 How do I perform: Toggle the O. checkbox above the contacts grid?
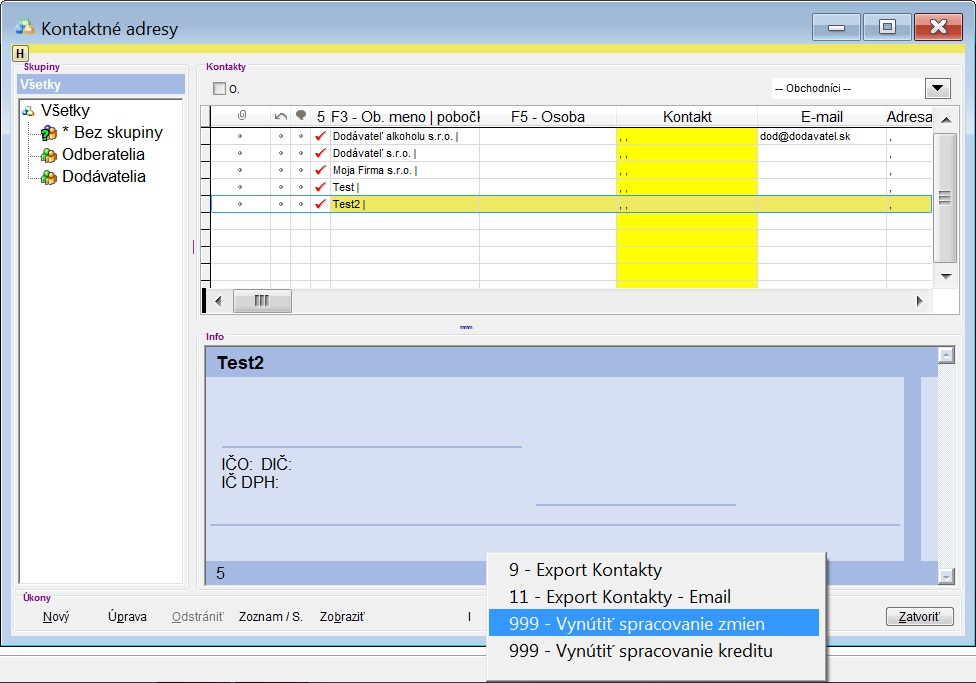(x=220, y=88)
